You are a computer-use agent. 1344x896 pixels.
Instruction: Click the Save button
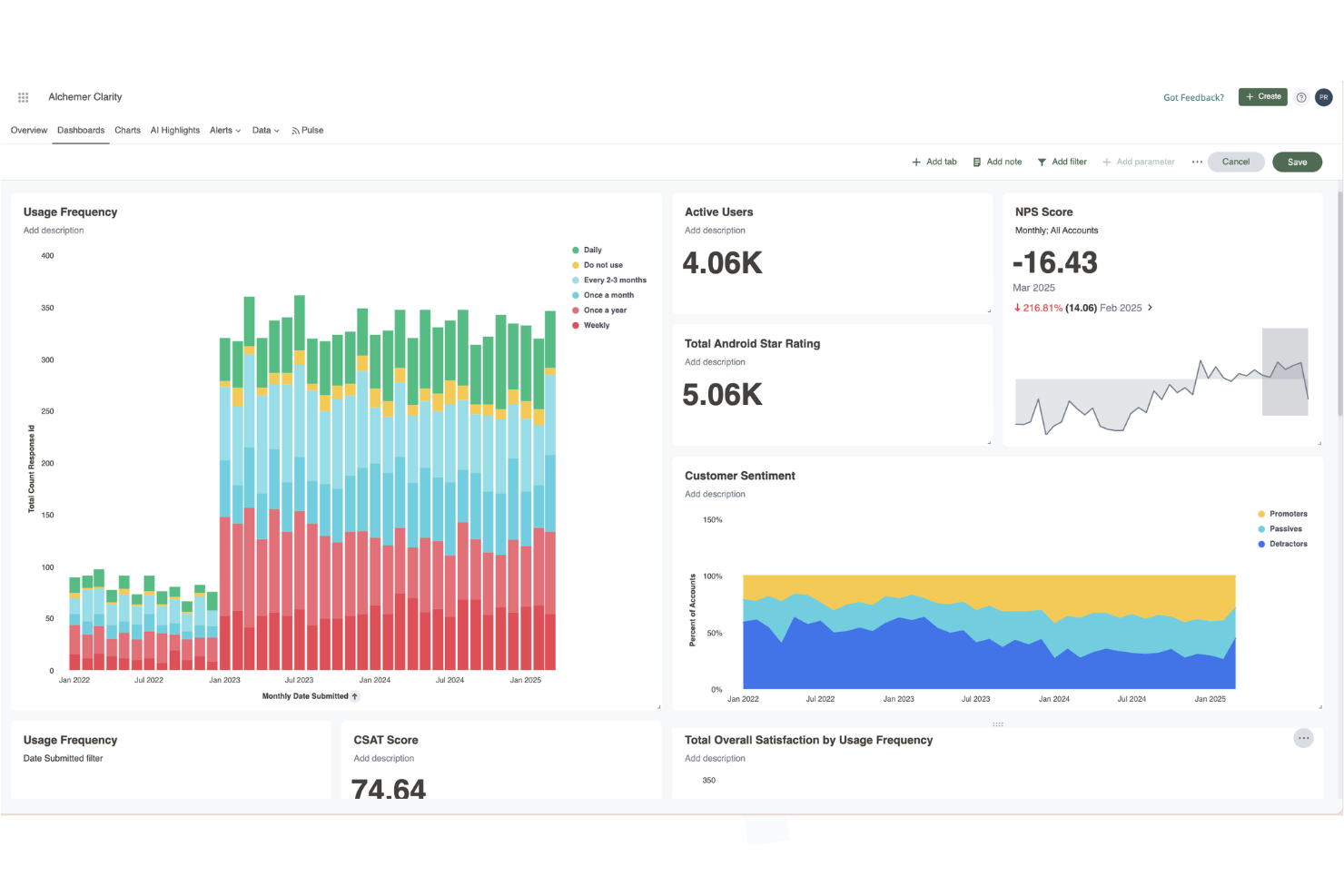1297,162
